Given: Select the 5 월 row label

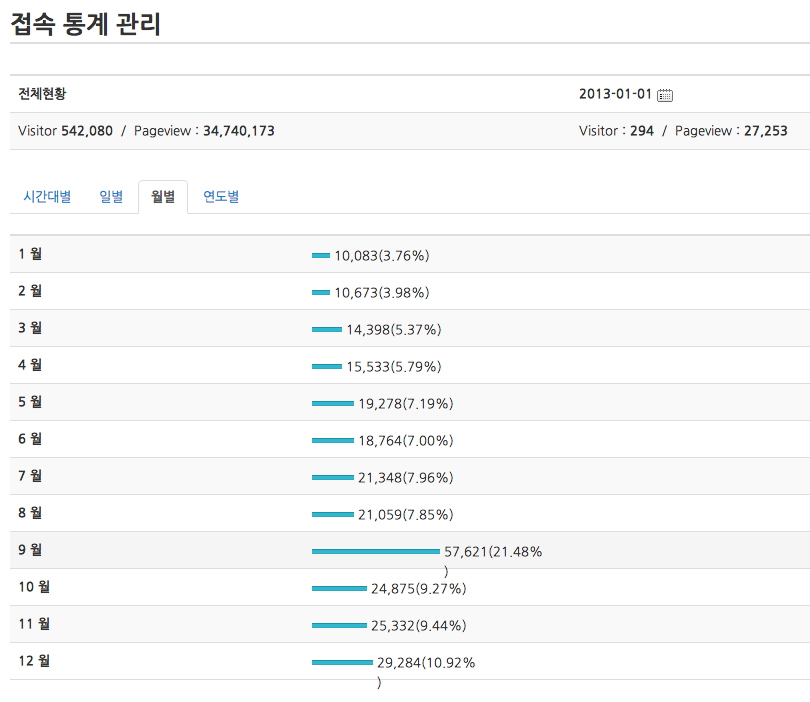Looking at the screenshot, I should click(x=30, y=402).
